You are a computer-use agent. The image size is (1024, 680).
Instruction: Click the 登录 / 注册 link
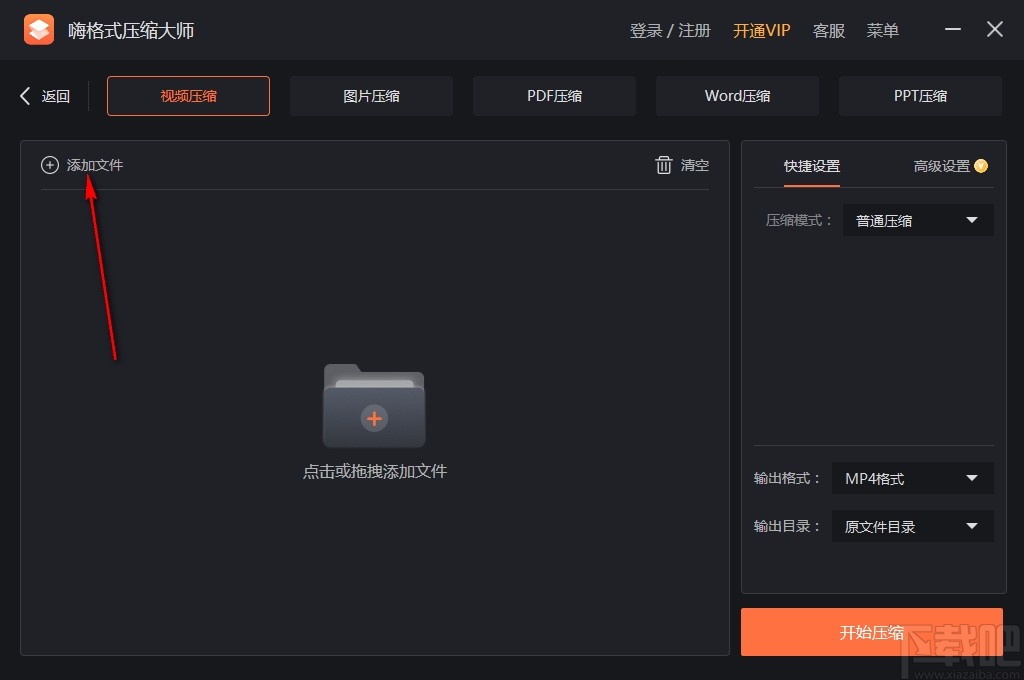pyautogui.click(x=670, y=30)
